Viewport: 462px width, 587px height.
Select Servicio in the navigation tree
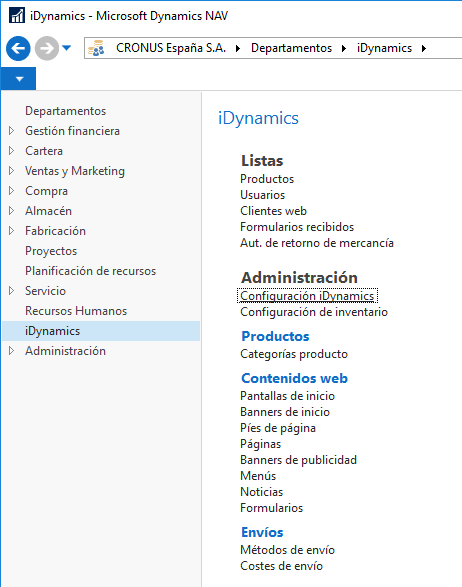45,291
